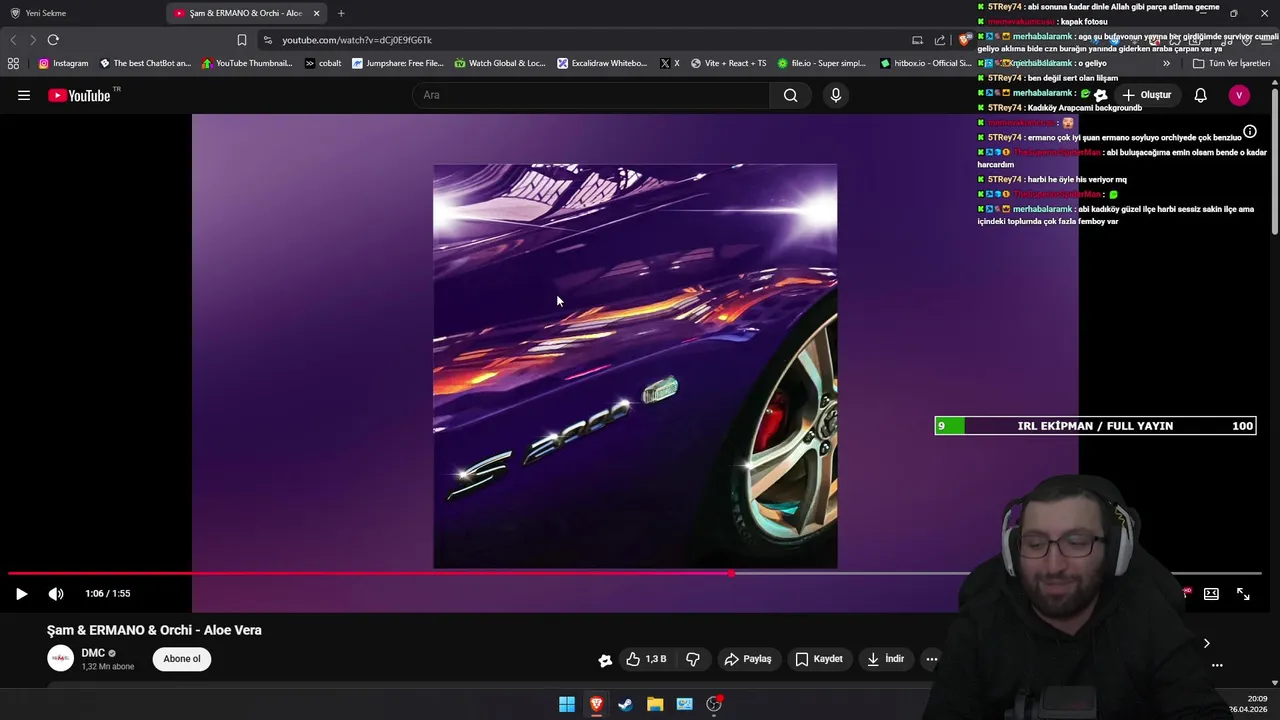Play the paused video
The height and width of the screenshot is (720, 1280).
pos(21,593)
